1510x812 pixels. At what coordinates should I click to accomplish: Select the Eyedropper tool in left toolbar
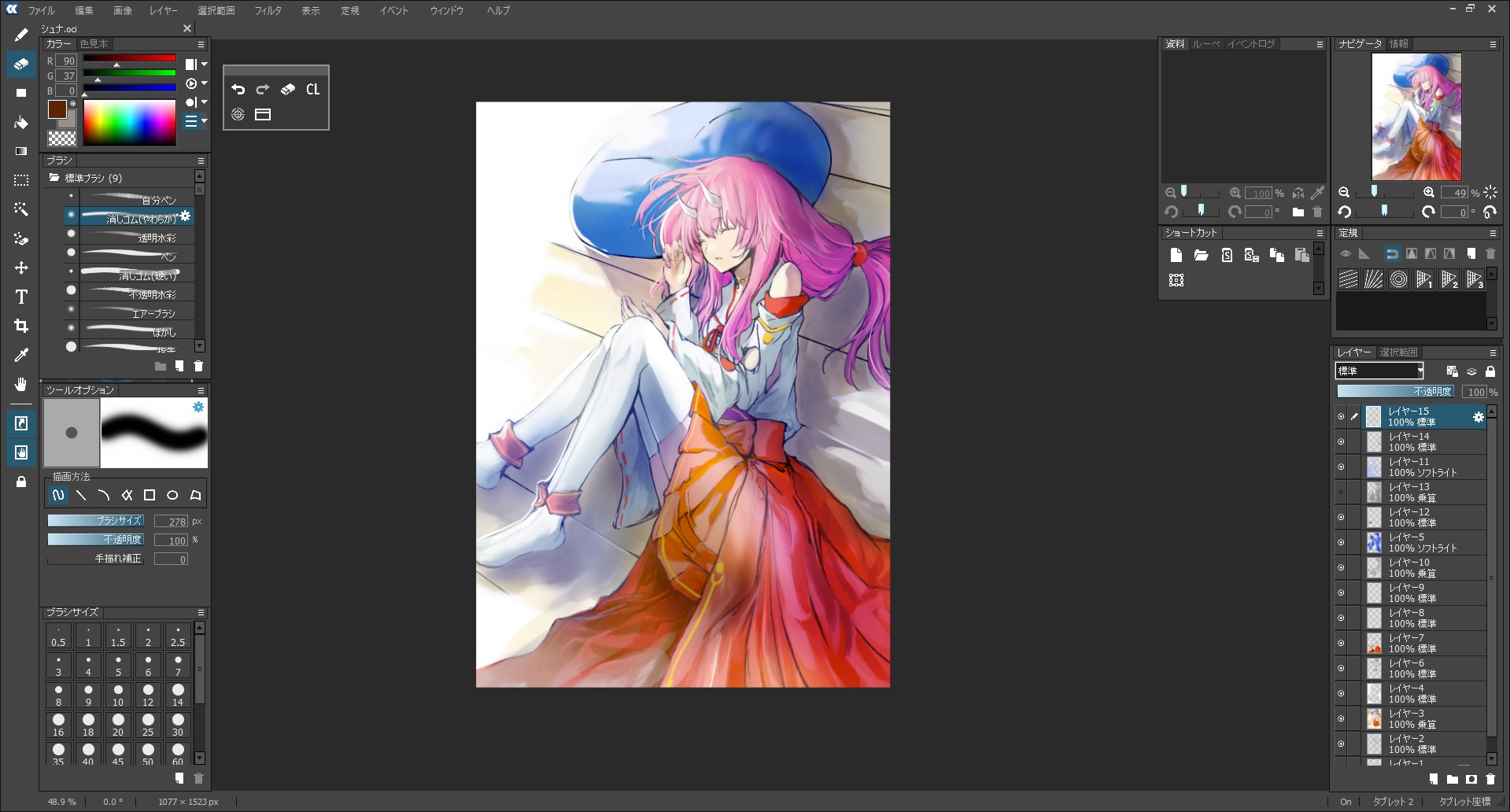coord(21,355)
